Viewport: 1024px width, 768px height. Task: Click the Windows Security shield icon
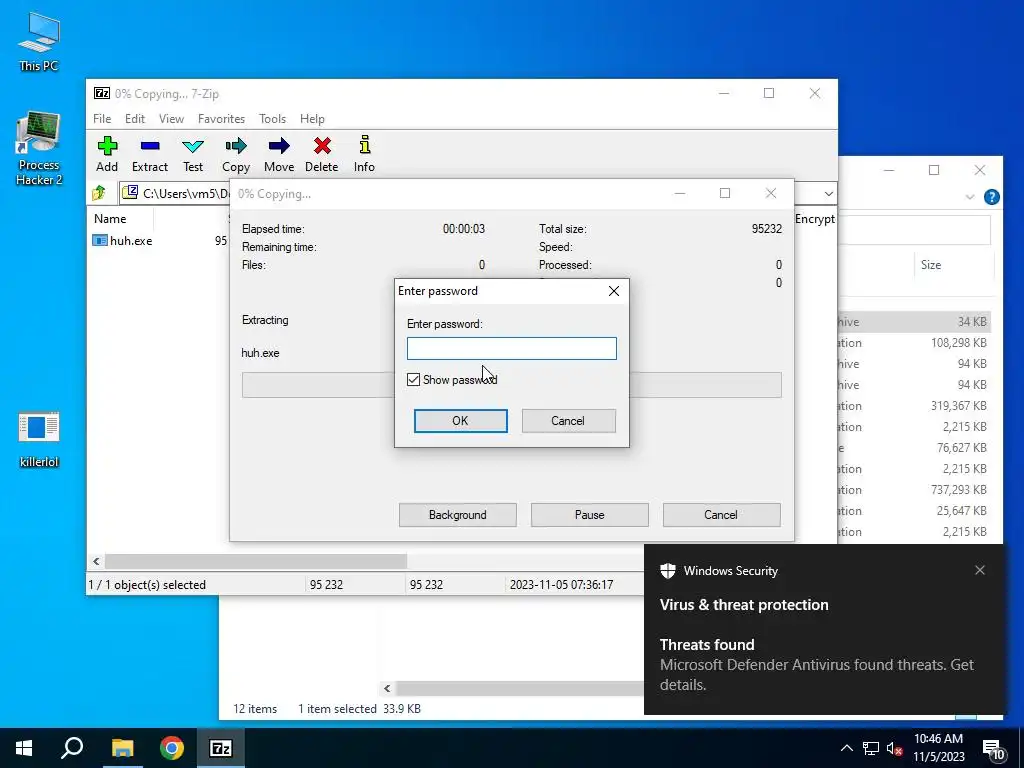click(x=667, y=571)
